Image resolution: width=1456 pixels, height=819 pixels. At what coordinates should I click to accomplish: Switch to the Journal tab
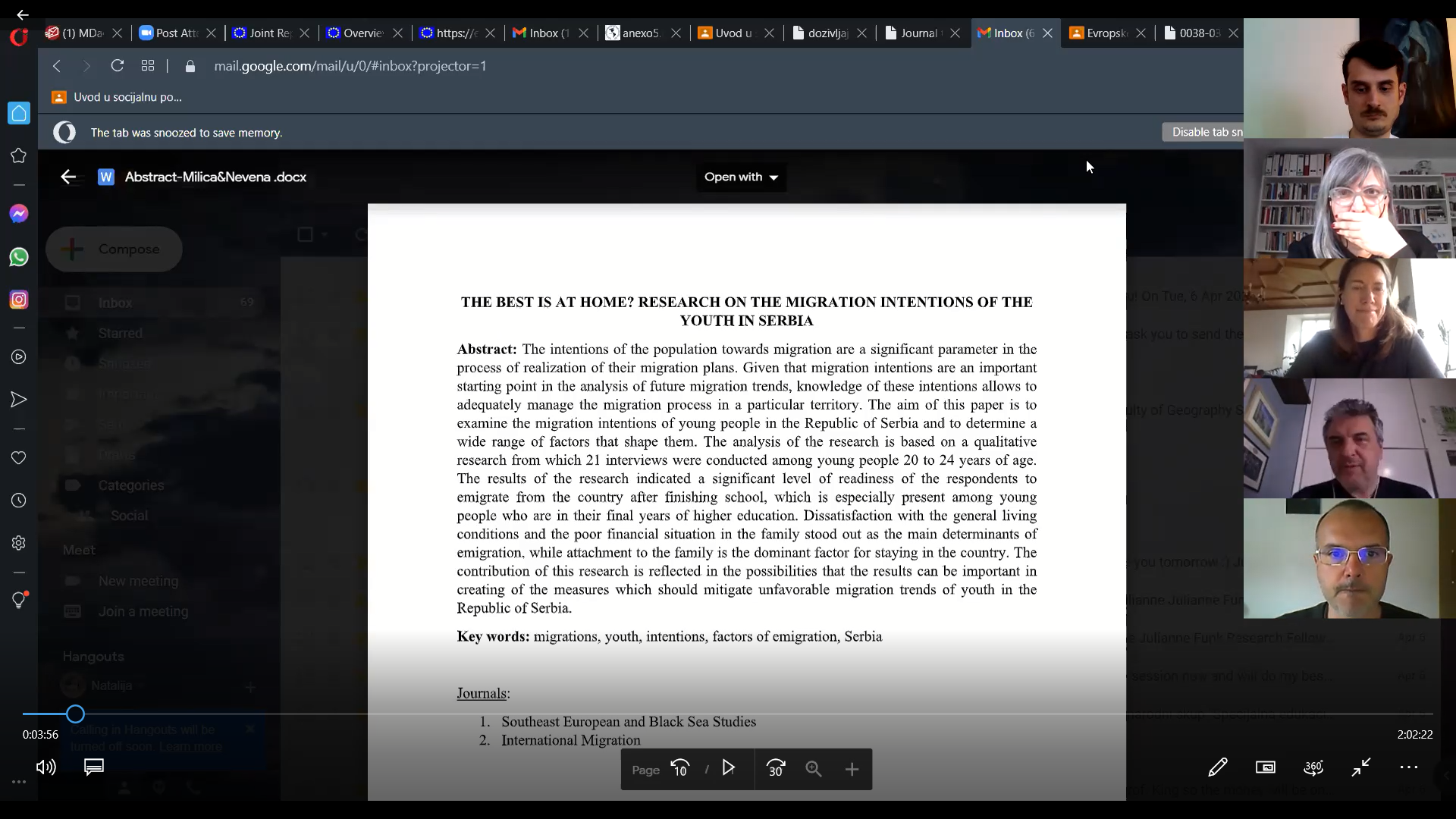click(918, 33)
